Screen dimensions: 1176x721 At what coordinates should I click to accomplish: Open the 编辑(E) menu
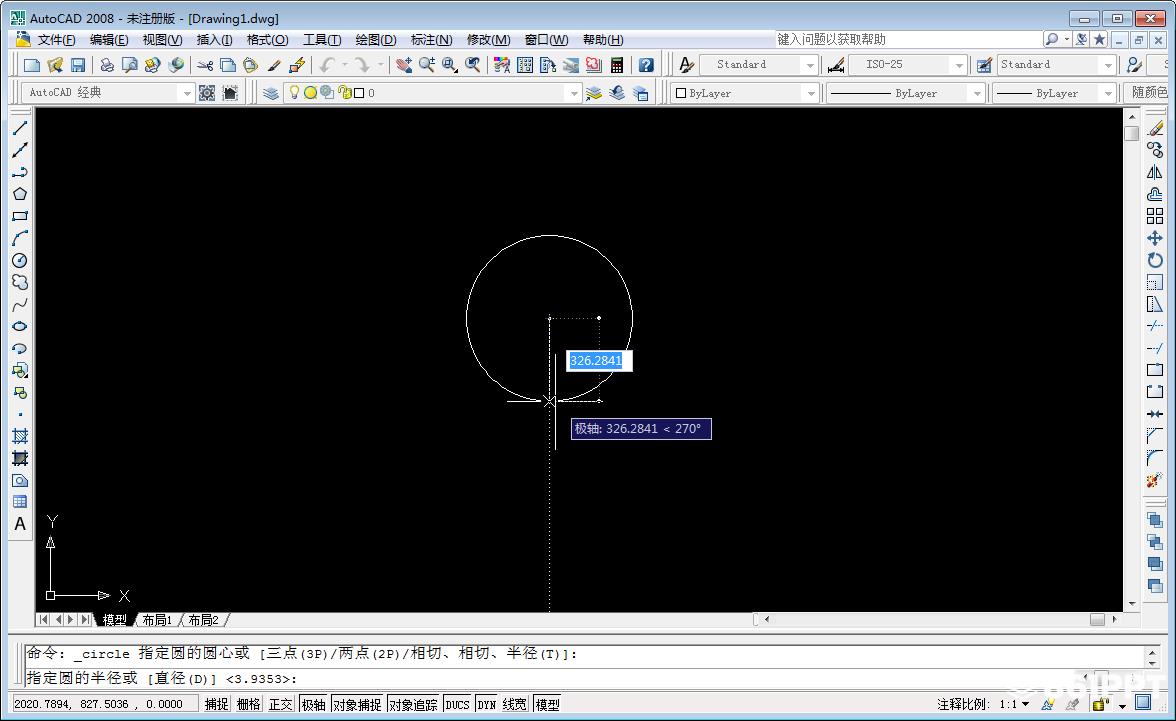(109, 40)
